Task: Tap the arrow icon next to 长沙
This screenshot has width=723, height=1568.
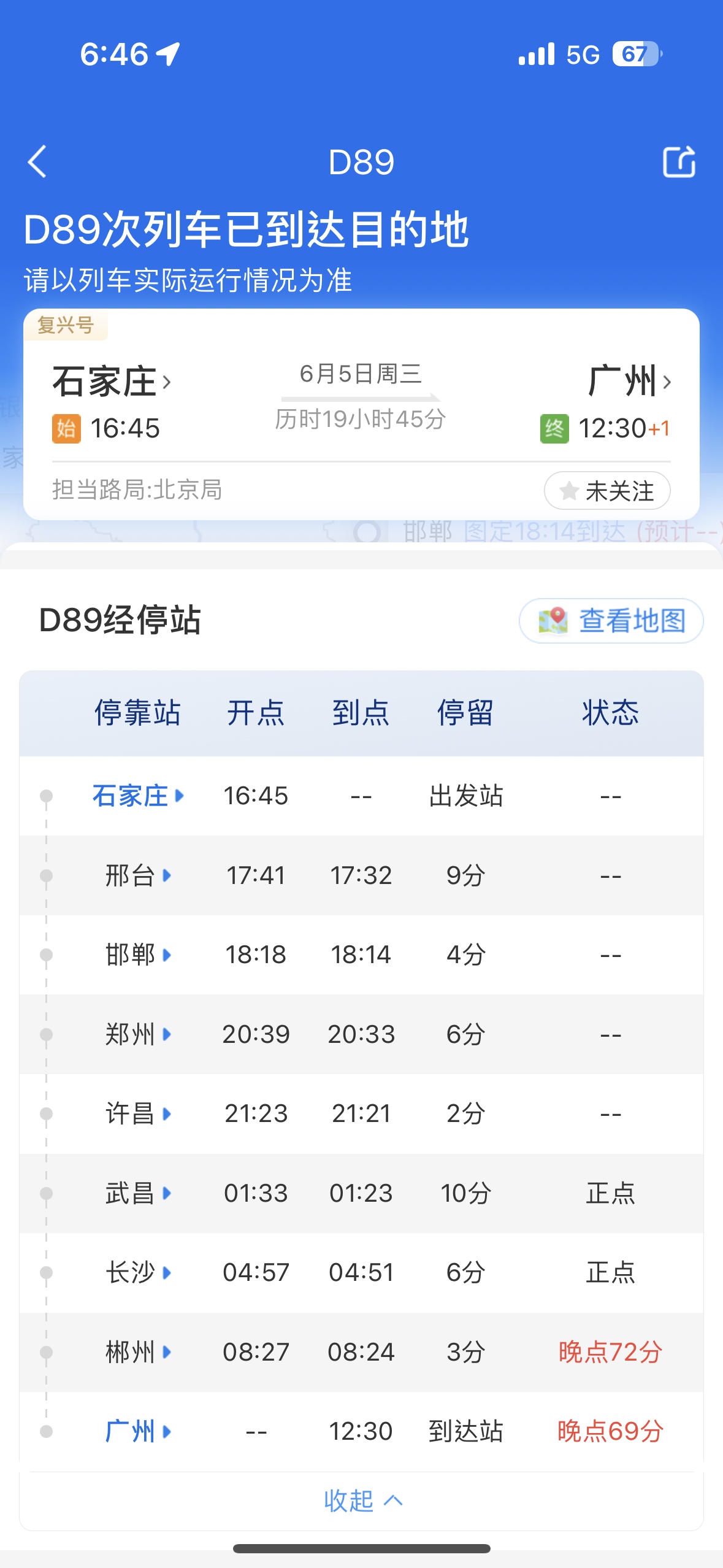Action: pos(167,1272)
